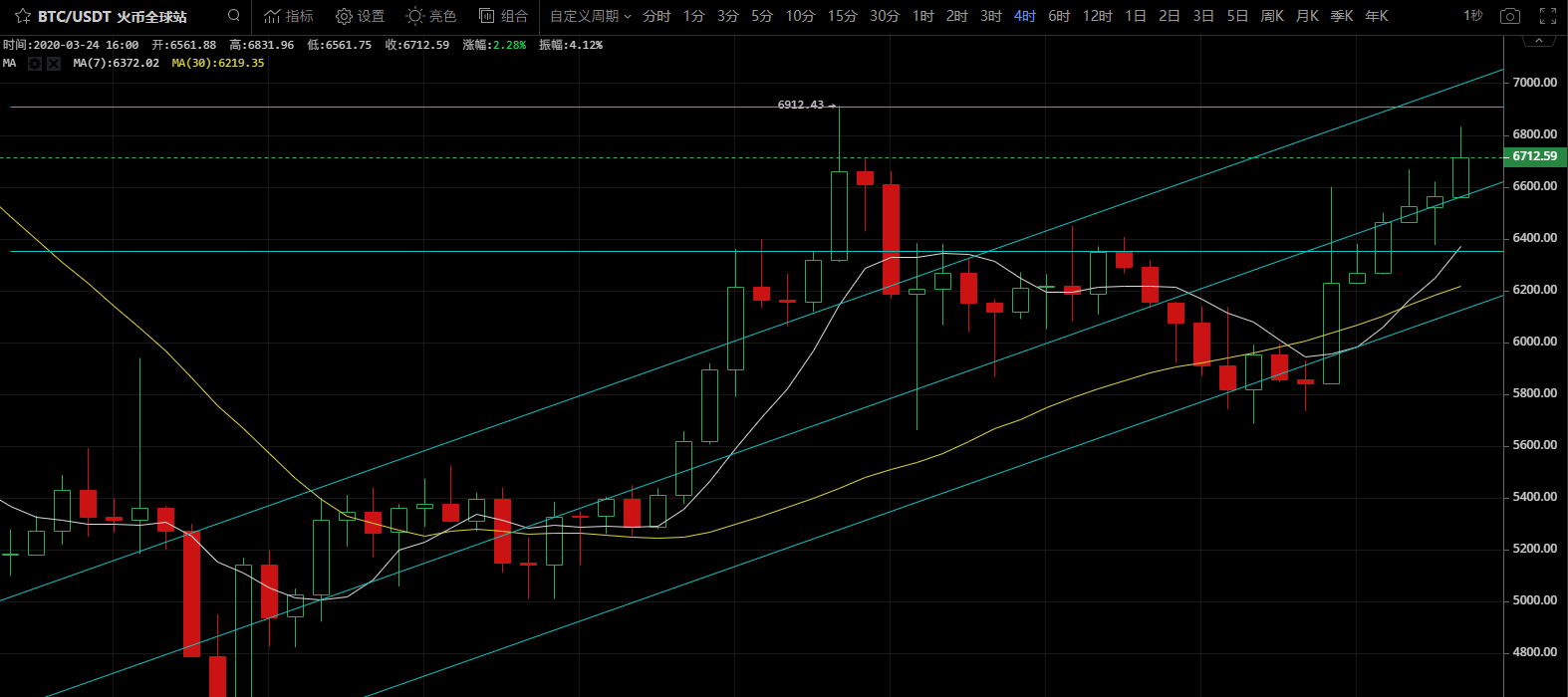This screenshot has width=1568, height=697.
Task: Open the symbol search magnifier
Action: point(233,16)
